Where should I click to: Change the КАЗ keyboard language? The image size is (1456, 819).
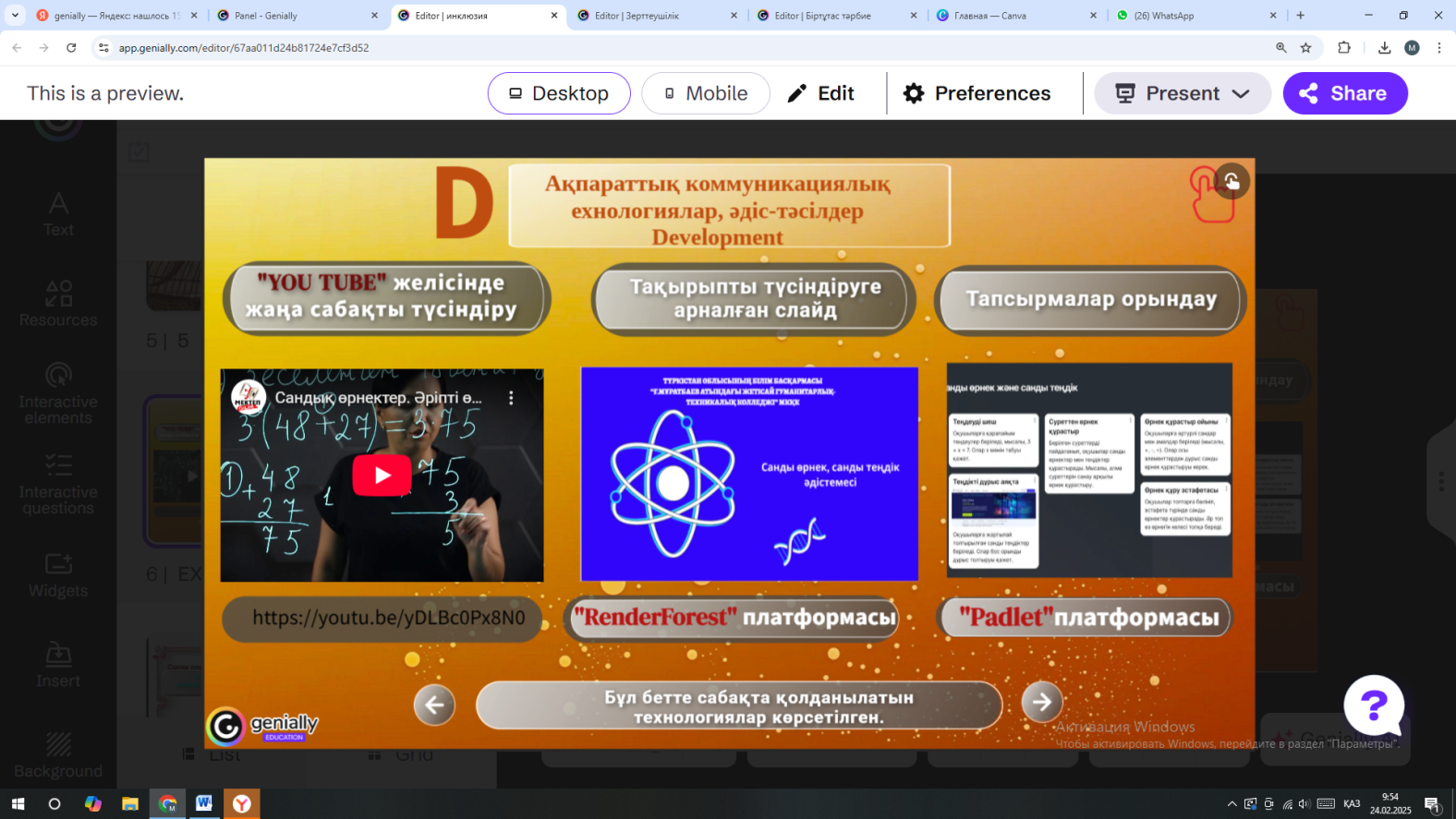[1352, 804]
